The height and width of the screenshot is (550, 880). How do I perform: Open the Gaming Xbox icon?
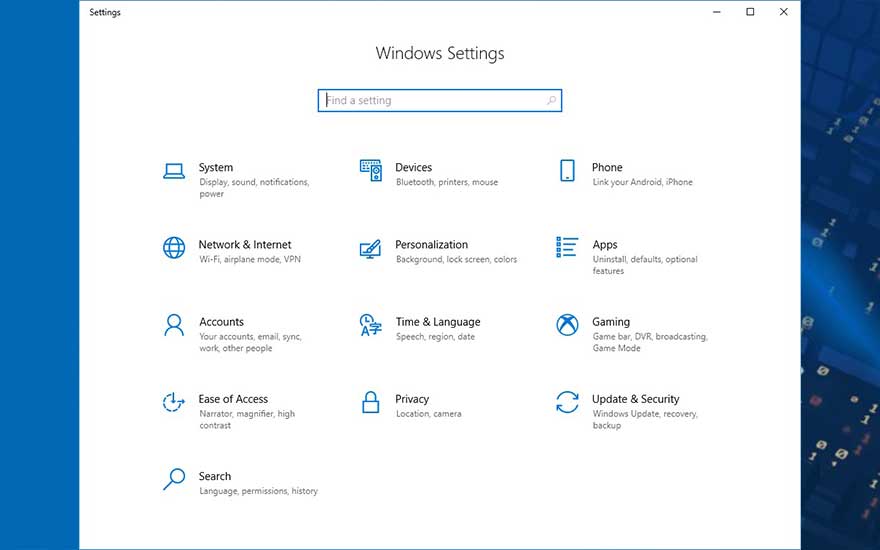(x=567, y=324)
